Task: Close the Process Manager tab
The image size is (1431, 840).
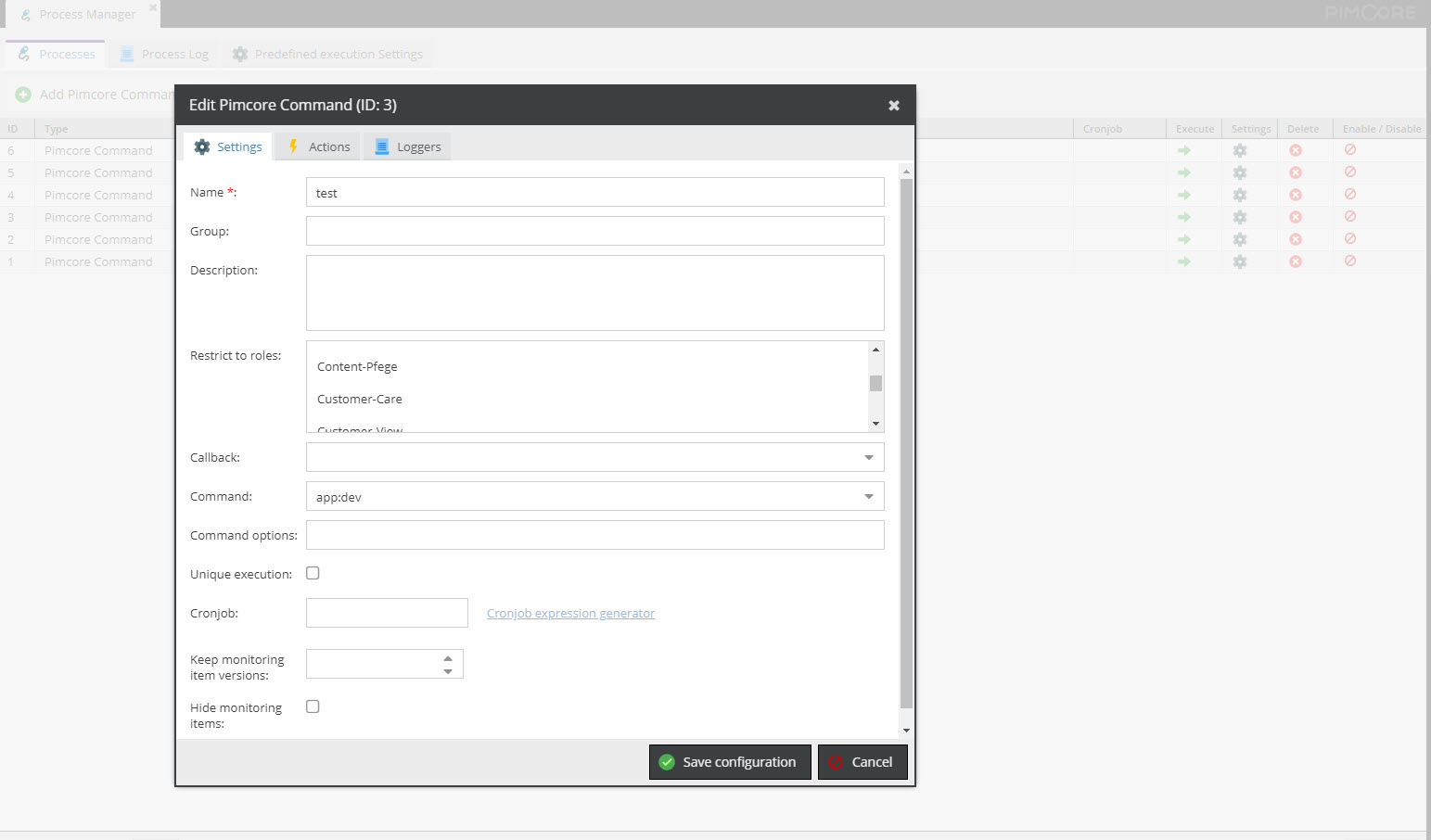Action: pyautogui.click(x=153, y=7)
